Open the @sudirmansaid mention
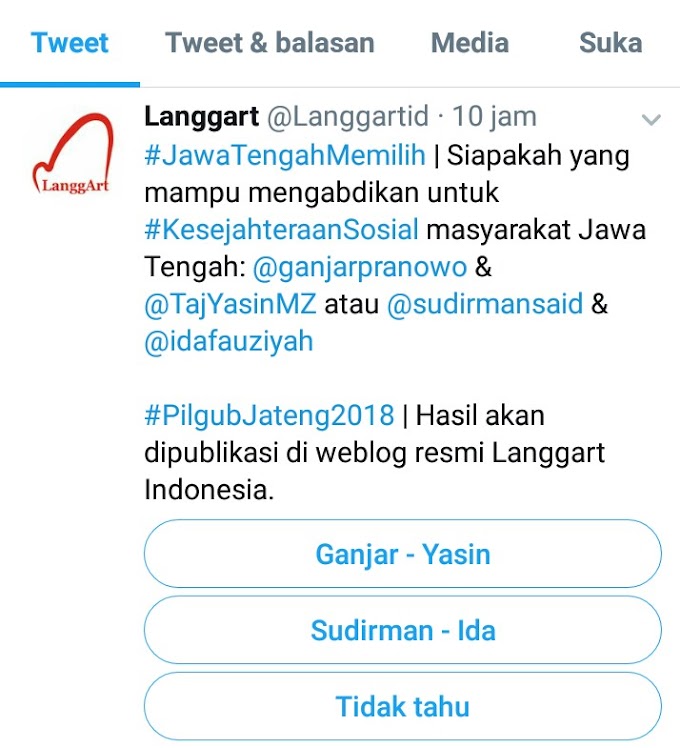The width and height of the screenshot is (680, 748). (485, 304)
